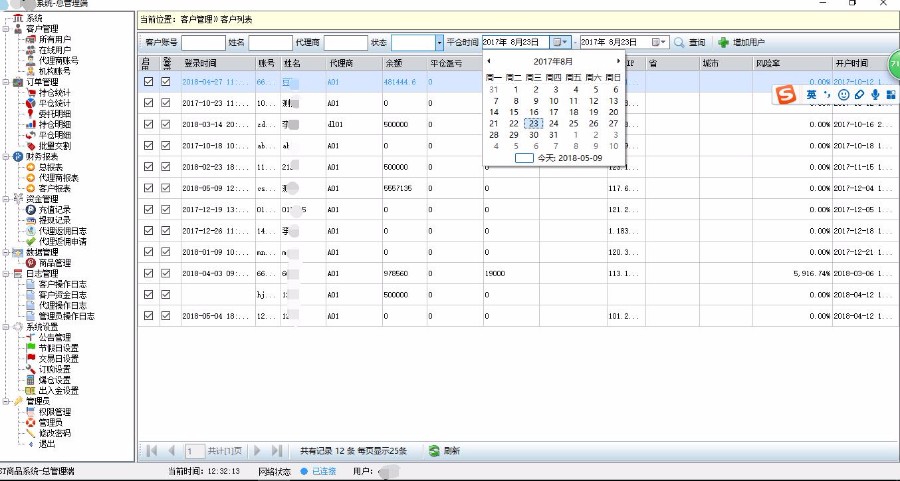900x481 pixels.
Task: Open 订购设置 wrench item
Action: pos(55,369)
